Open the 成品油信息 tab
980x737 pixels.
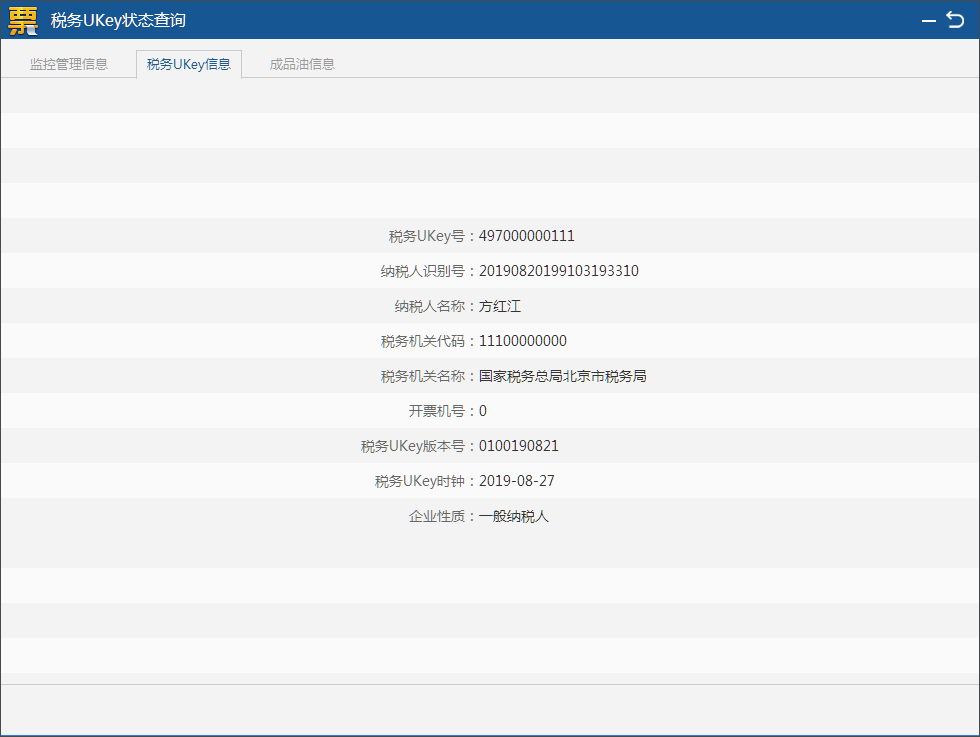(x=302, y=64)
